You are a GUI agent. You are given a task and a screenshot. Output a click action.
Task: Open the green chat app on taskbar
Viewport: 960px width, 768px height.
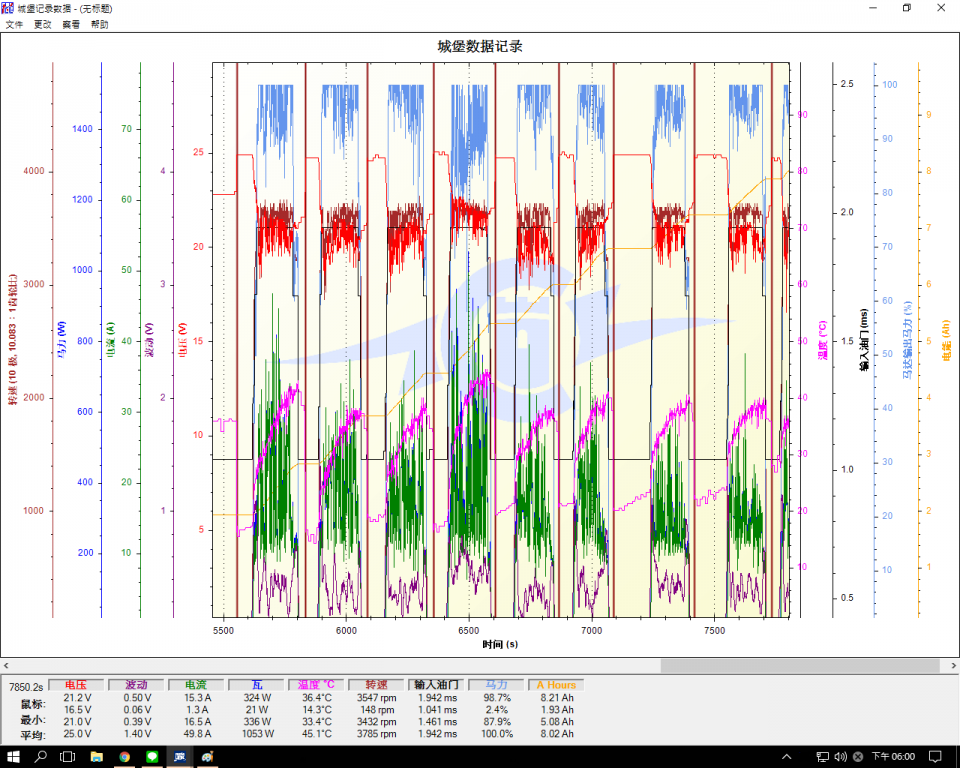coord(152,756)
